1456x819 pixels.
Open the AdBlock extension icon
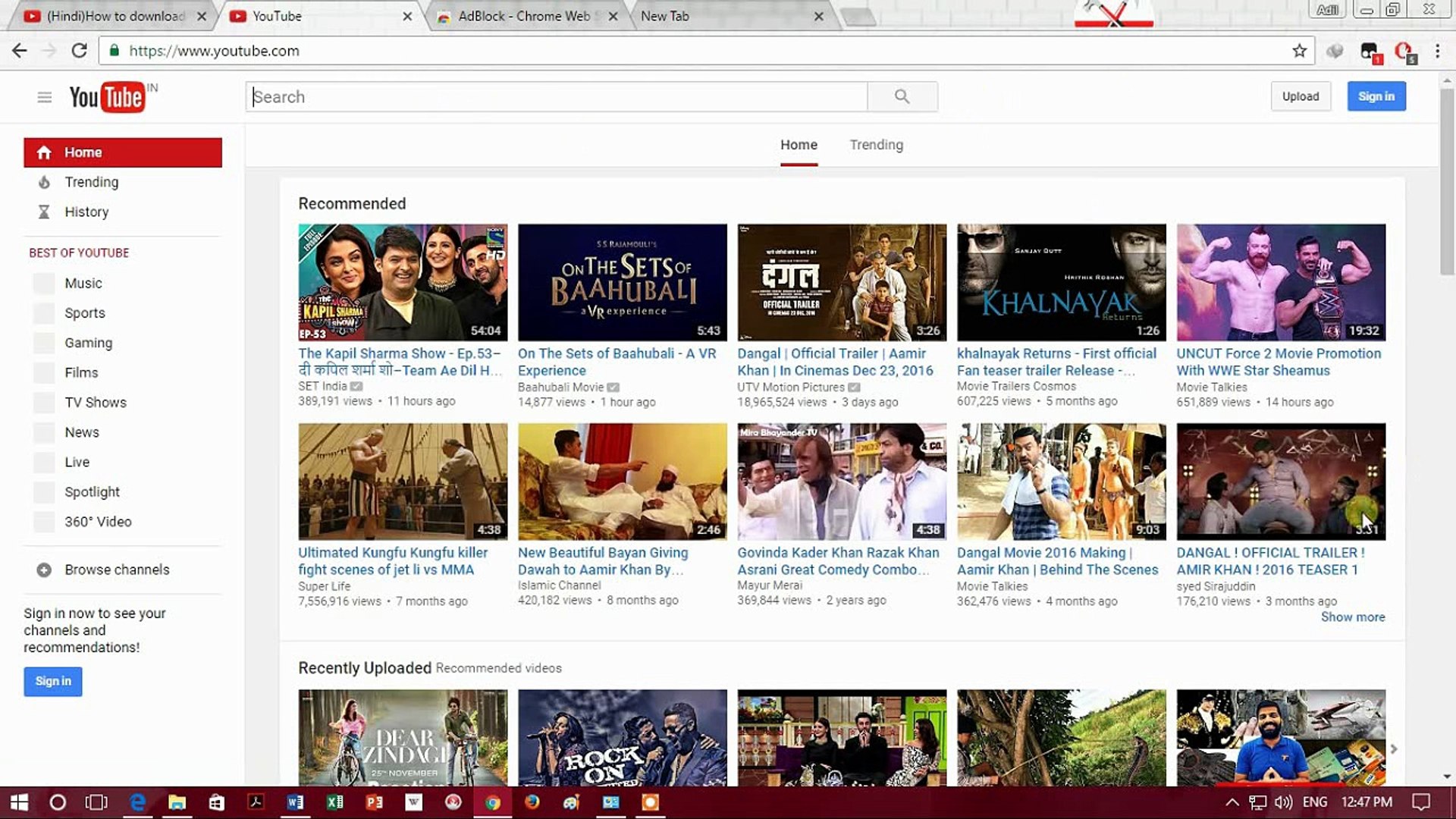(1404, 52)
